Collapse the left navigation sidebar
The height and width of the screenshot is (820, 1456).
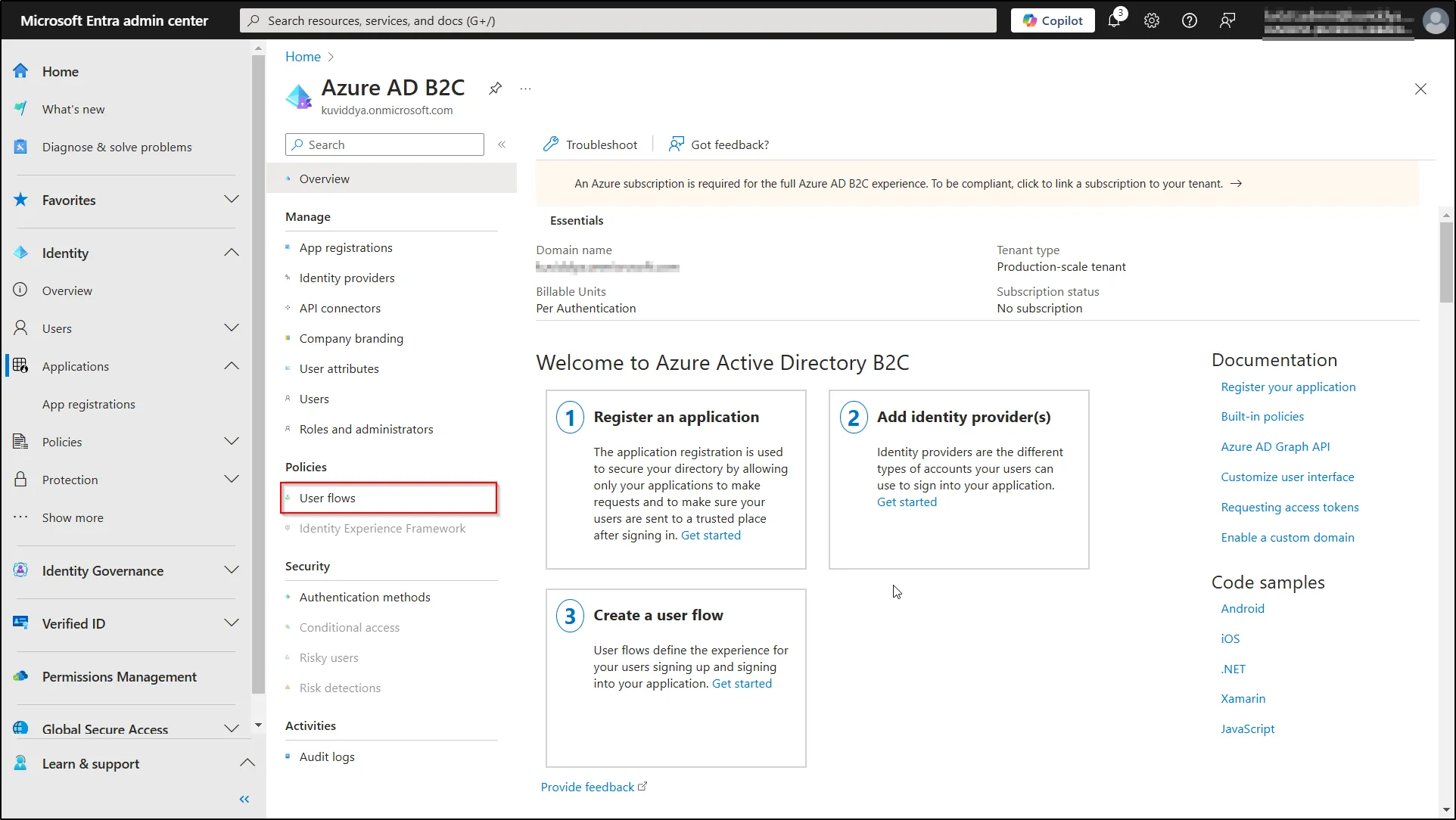click(x=244, y=799)
